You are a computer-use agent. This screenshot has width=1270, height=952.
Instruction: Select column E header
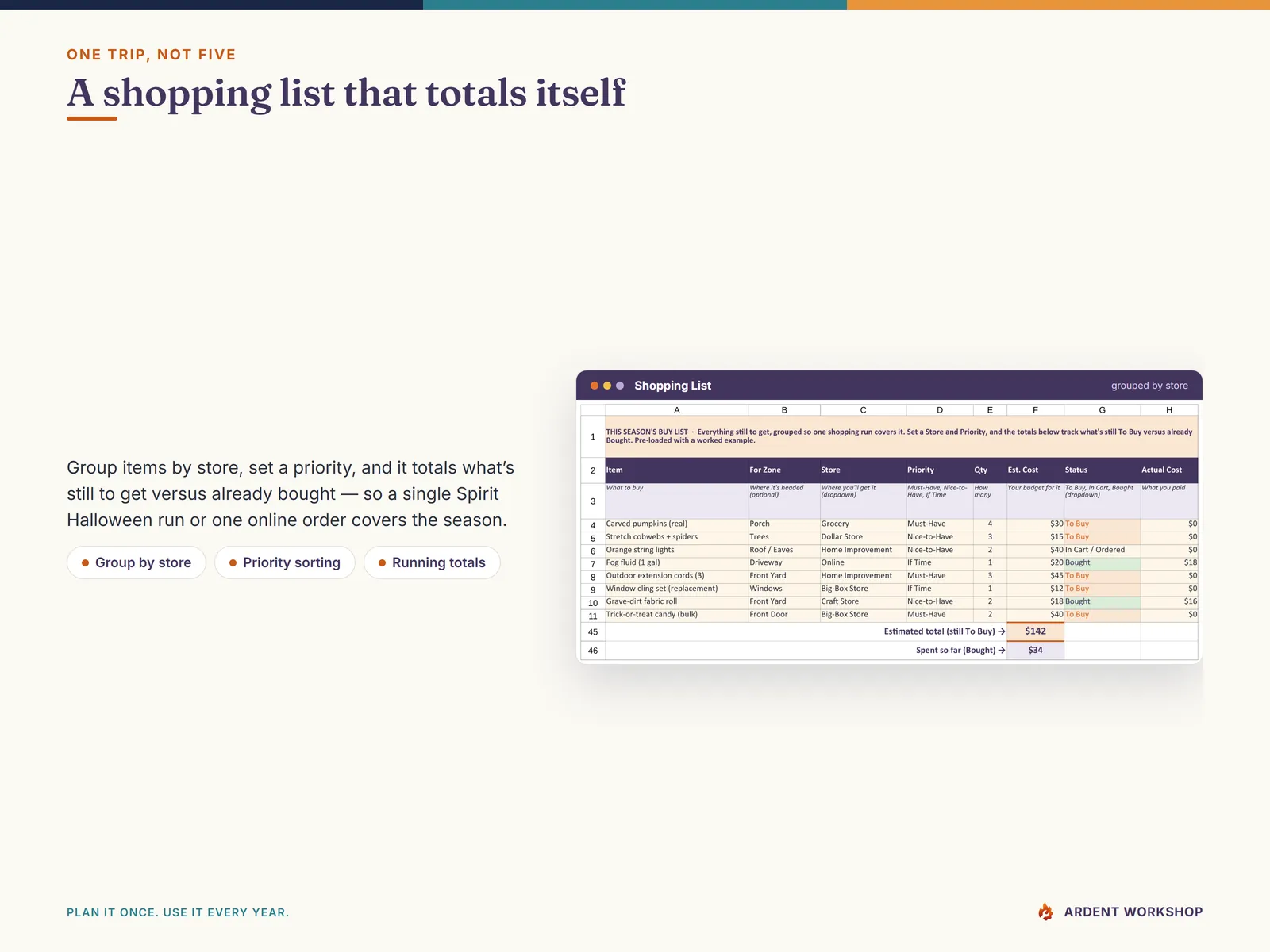coord(990,410)
